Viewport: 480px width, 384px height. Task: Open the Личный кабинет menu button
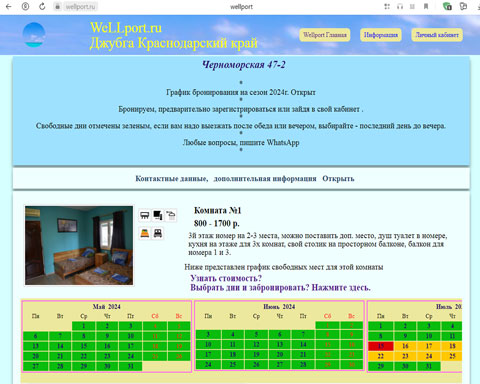point(437,35)
